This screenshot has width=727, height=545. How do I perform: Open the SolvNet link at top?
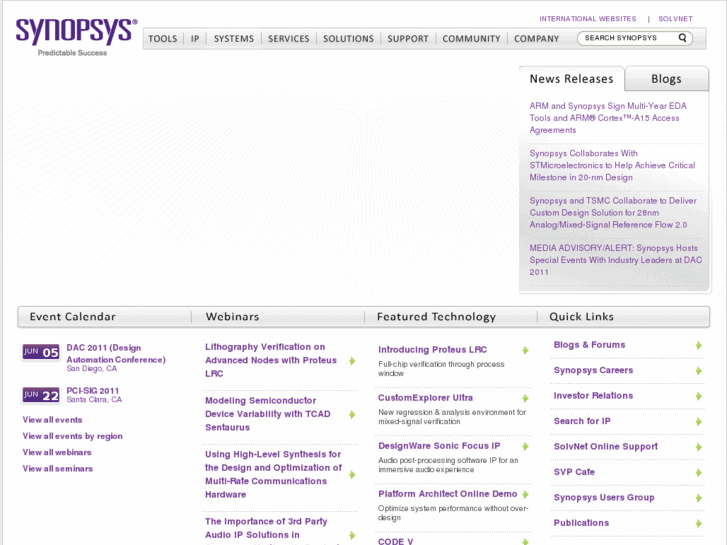[x=675, y=19]
